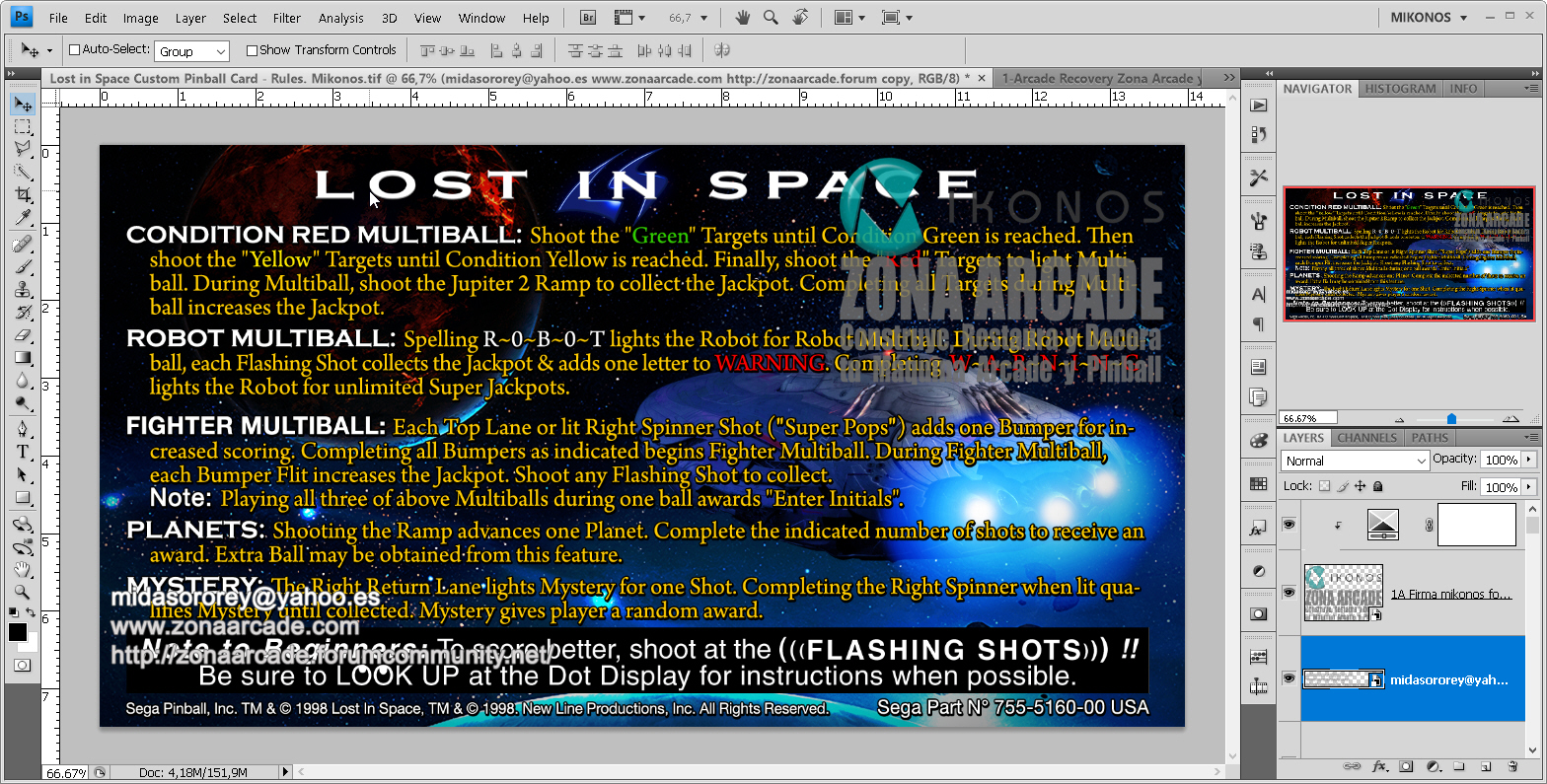Screen dimensions: 1547x784
Task: Select the Spot Healing Brush tool
Action: (22, 244)
